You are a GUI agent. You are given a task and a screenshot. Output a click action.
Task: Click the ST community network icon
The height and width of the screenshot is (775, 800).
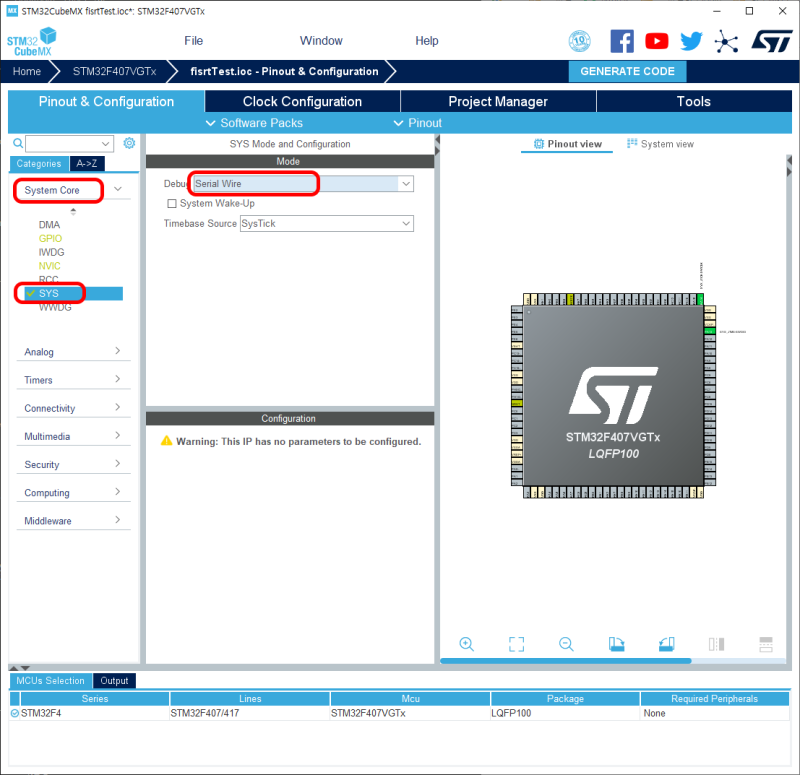pyautogui.click(x=726, y=41)
